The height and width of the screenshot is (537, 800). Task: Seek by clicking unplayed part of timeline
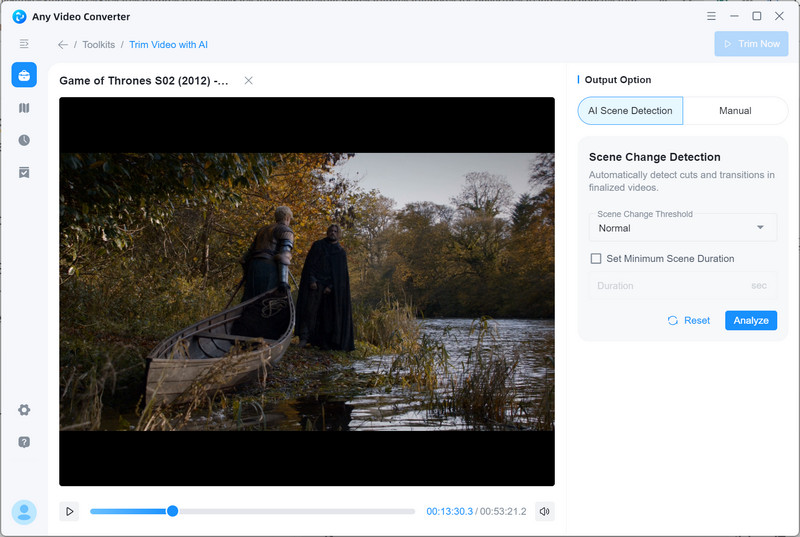296,511
